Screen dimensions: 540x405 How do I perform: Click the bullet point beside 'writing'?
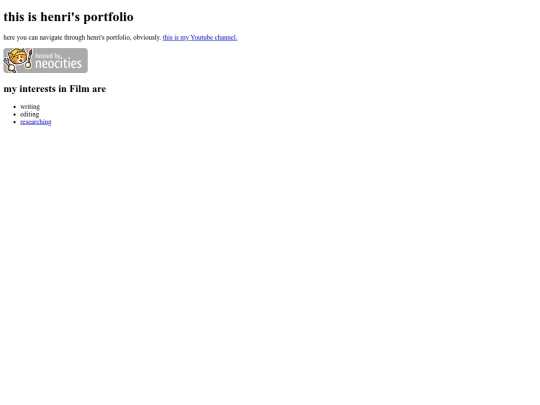click(14, 107)
